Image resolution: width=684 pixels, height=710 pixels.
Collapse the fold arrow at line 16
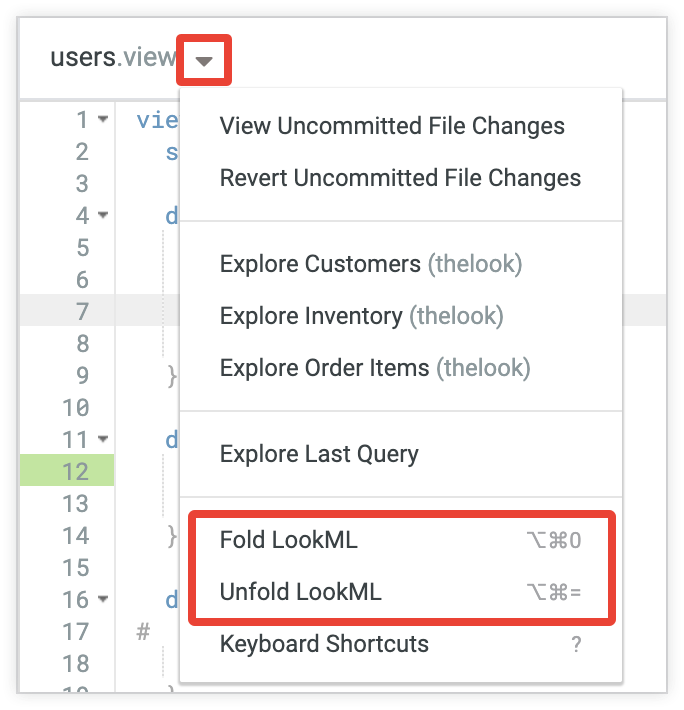(104, 600)
